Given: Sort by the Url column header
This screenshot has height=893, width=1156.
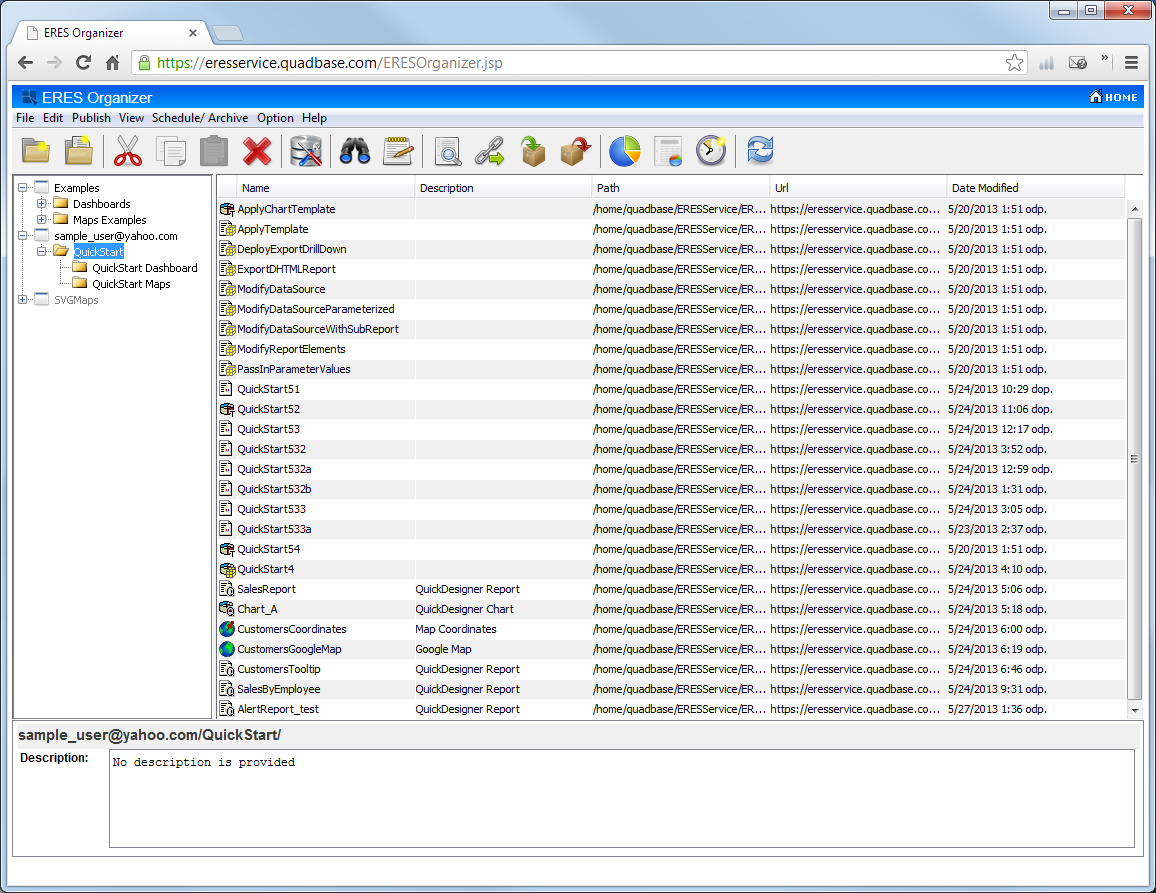Looking at the screenshot, I should click(858, 188).
